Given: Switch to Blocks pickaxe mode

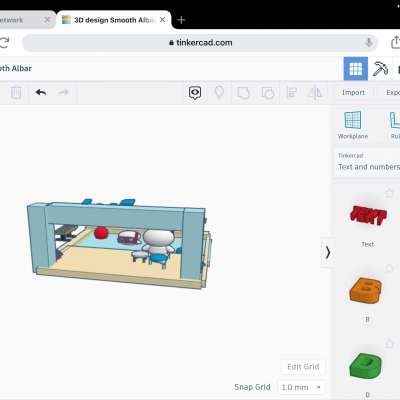Looking at the screenshot, I should click(x=380, y=69).
